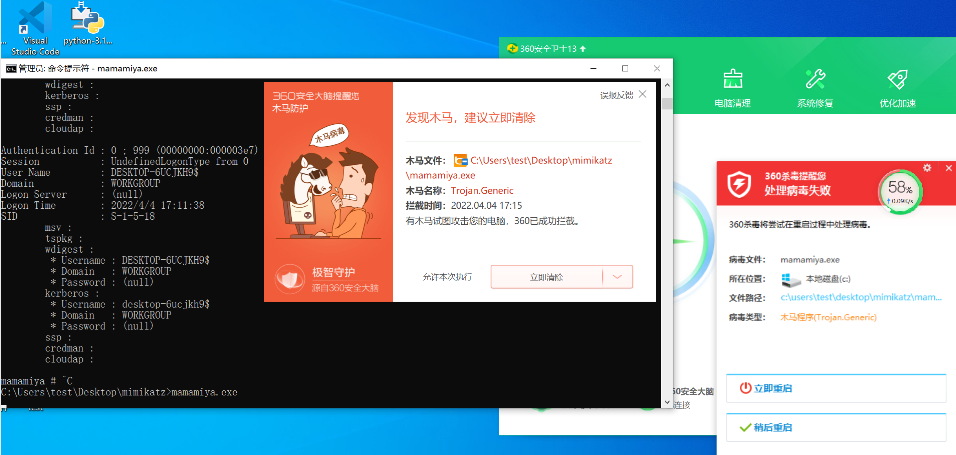Click the file icon beside the 木马文件 path

point(460,160)
